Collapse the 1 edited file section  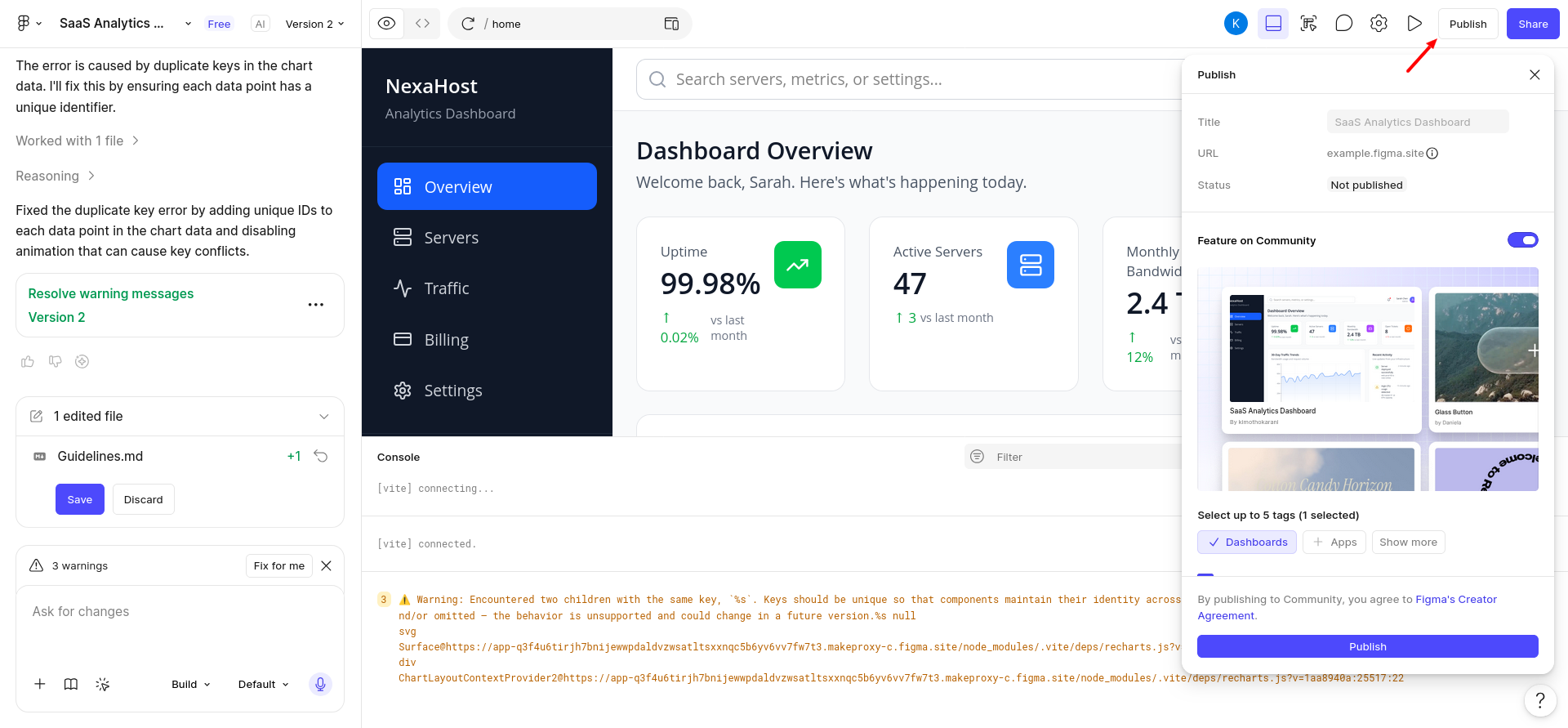[324, 417]
